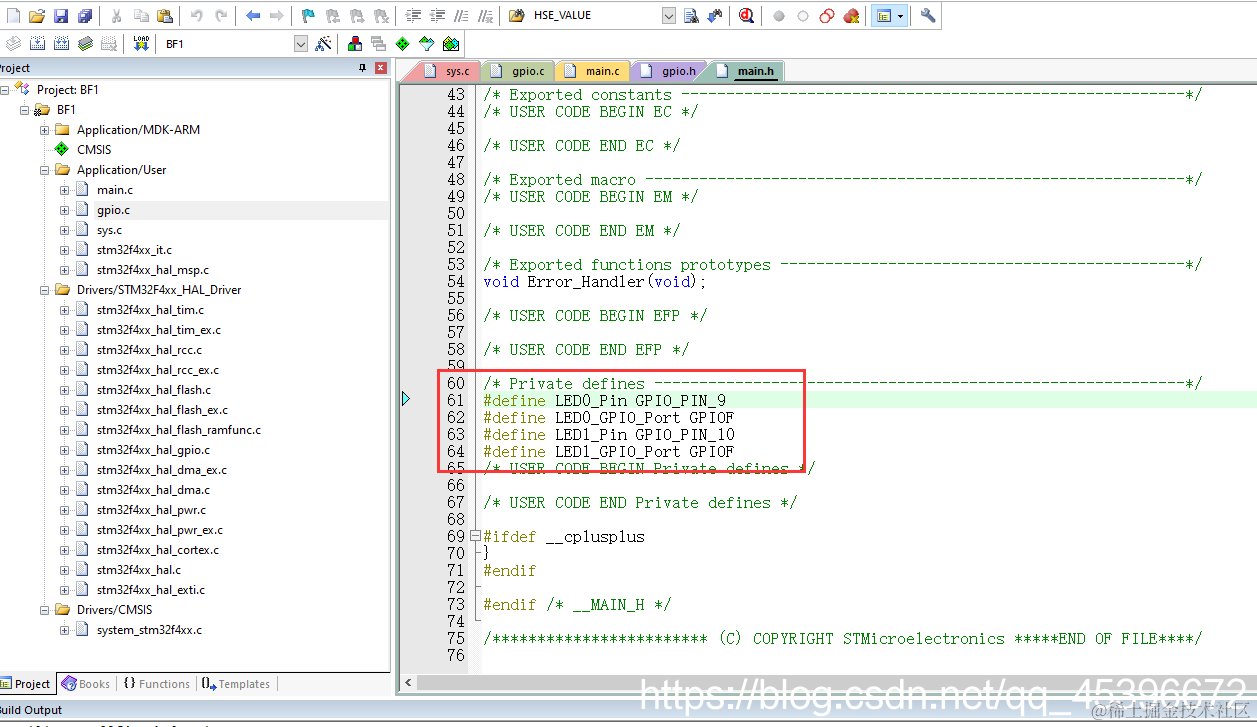This screenshot has width=1257, height=727.
Task: Save the current file
Action: [x=61, y=16]
